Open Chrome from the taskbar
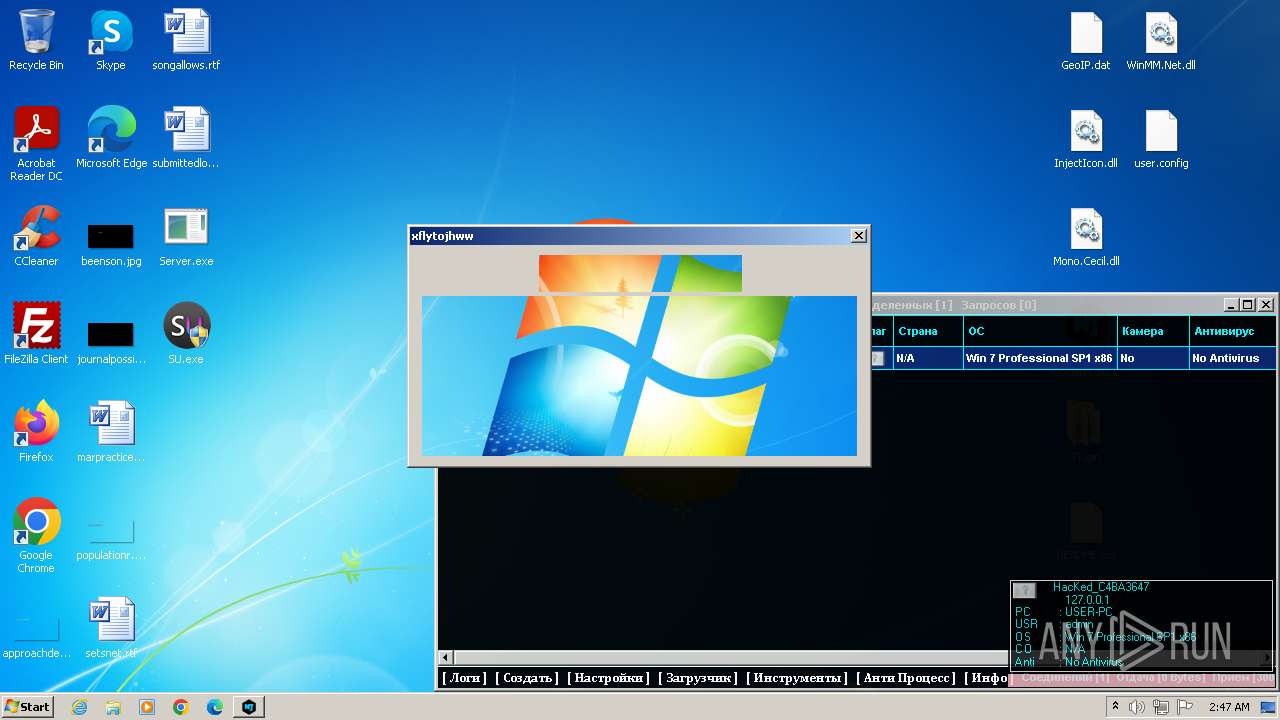Viewport: 1280px width, 720px height. point(181,707)
